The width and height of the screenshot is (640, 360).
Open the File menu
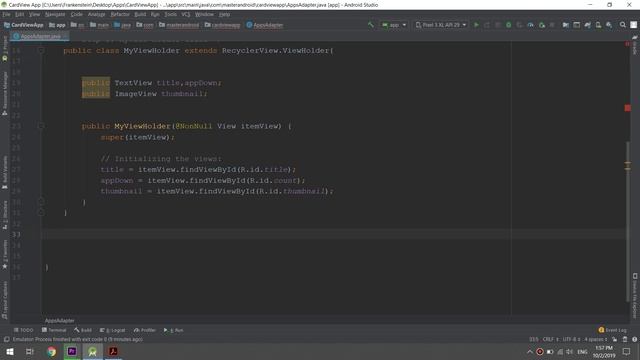7,14
